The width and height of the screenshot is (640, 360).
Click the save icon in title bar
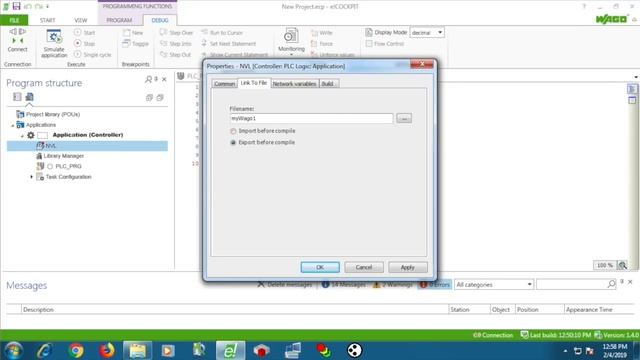16,6
